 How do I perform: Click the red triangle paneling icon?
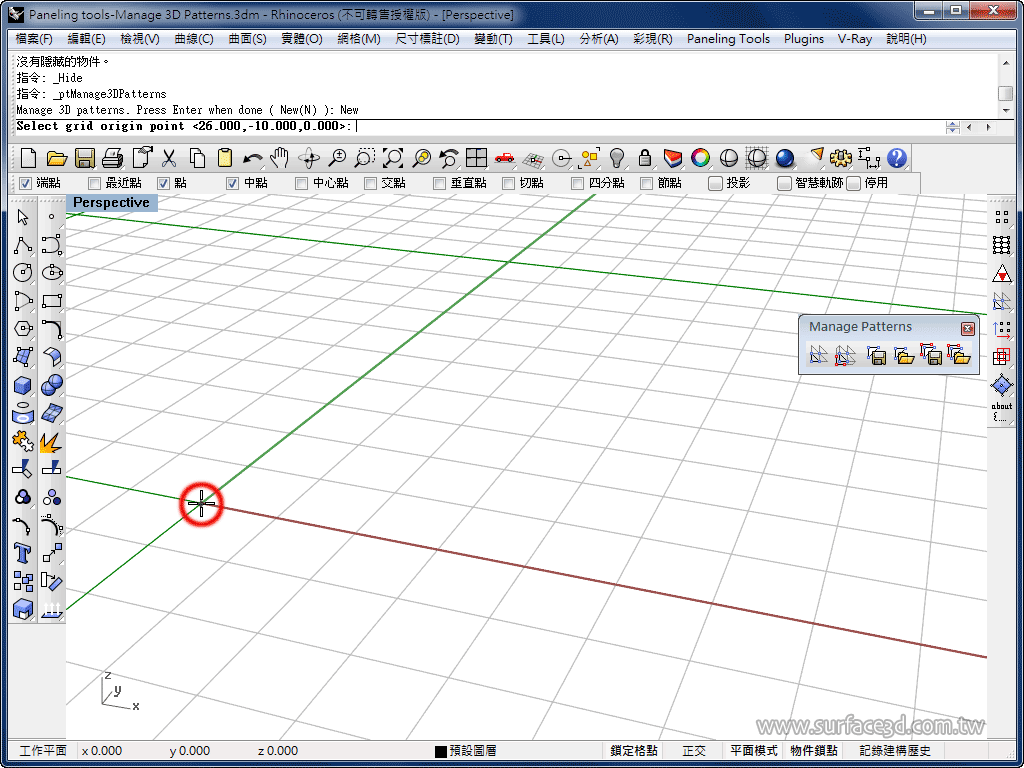1001,273
